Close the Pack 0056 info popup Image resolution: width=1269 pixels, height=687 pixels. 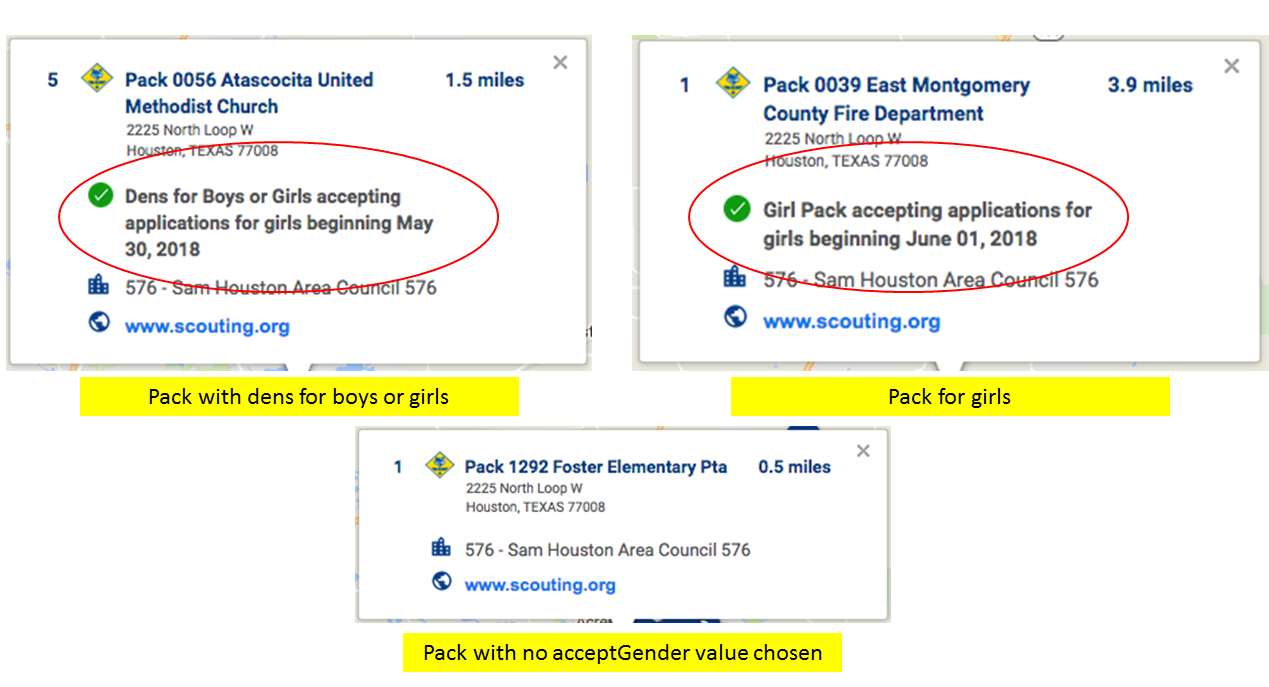tap(560, 63)
